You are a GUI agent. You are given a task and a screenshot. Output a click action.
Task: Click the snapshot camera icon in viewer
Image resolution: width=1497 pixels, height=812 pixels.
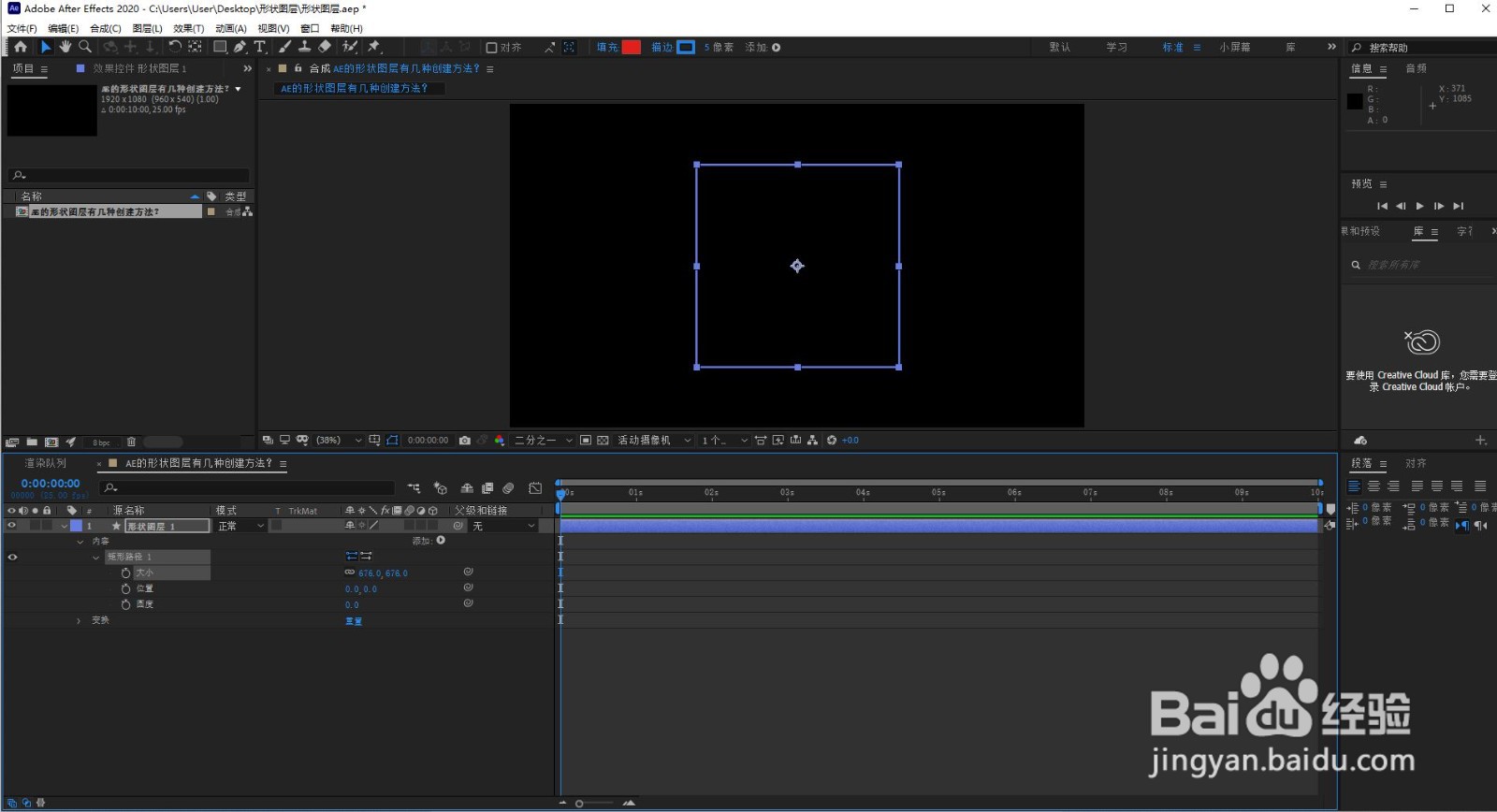pyautogui.click(x=465, y=440)
